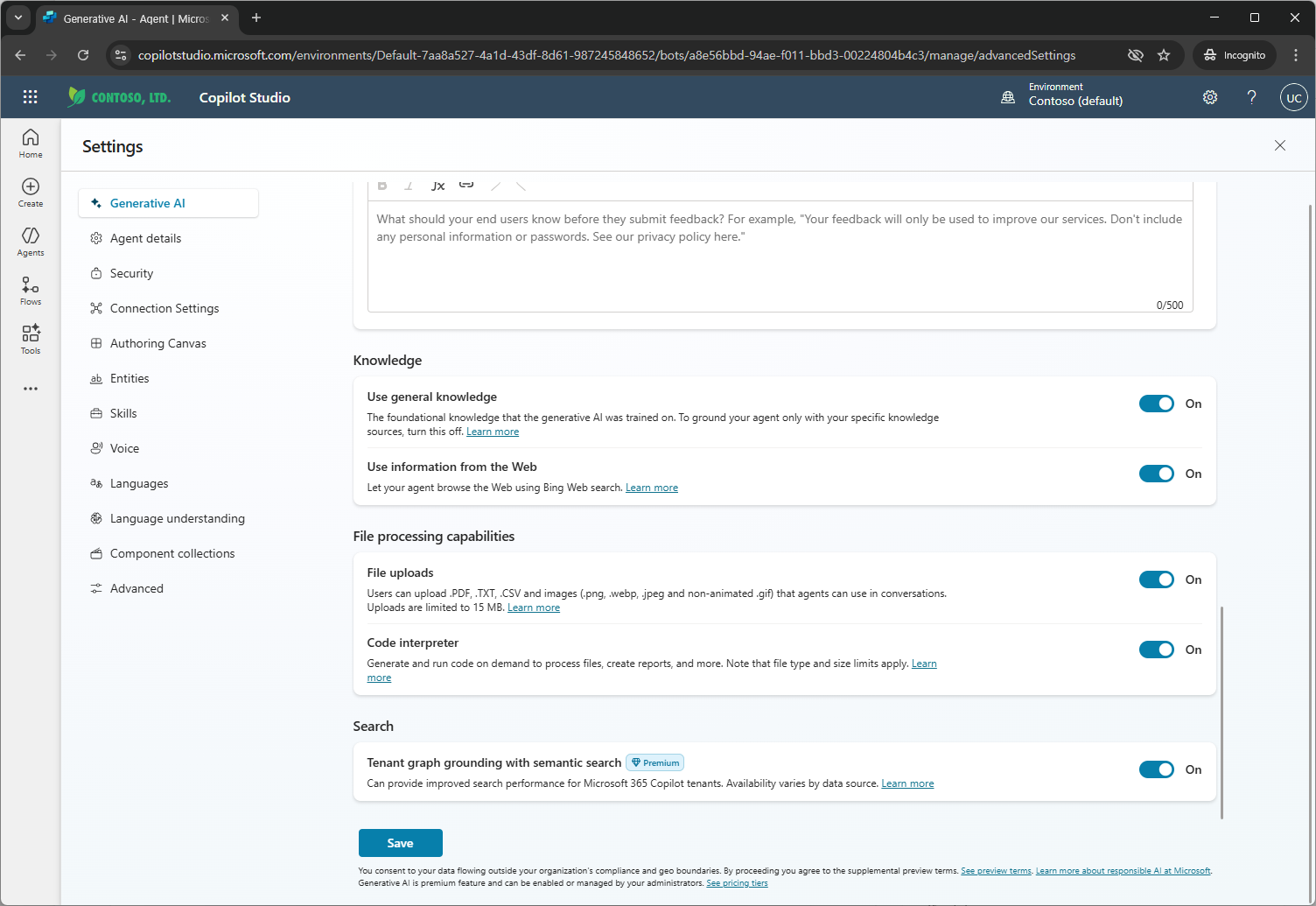Image resolution: width=1316 pixels, height=906 pixels.
Task: Click the Save button
Action: 401,843
